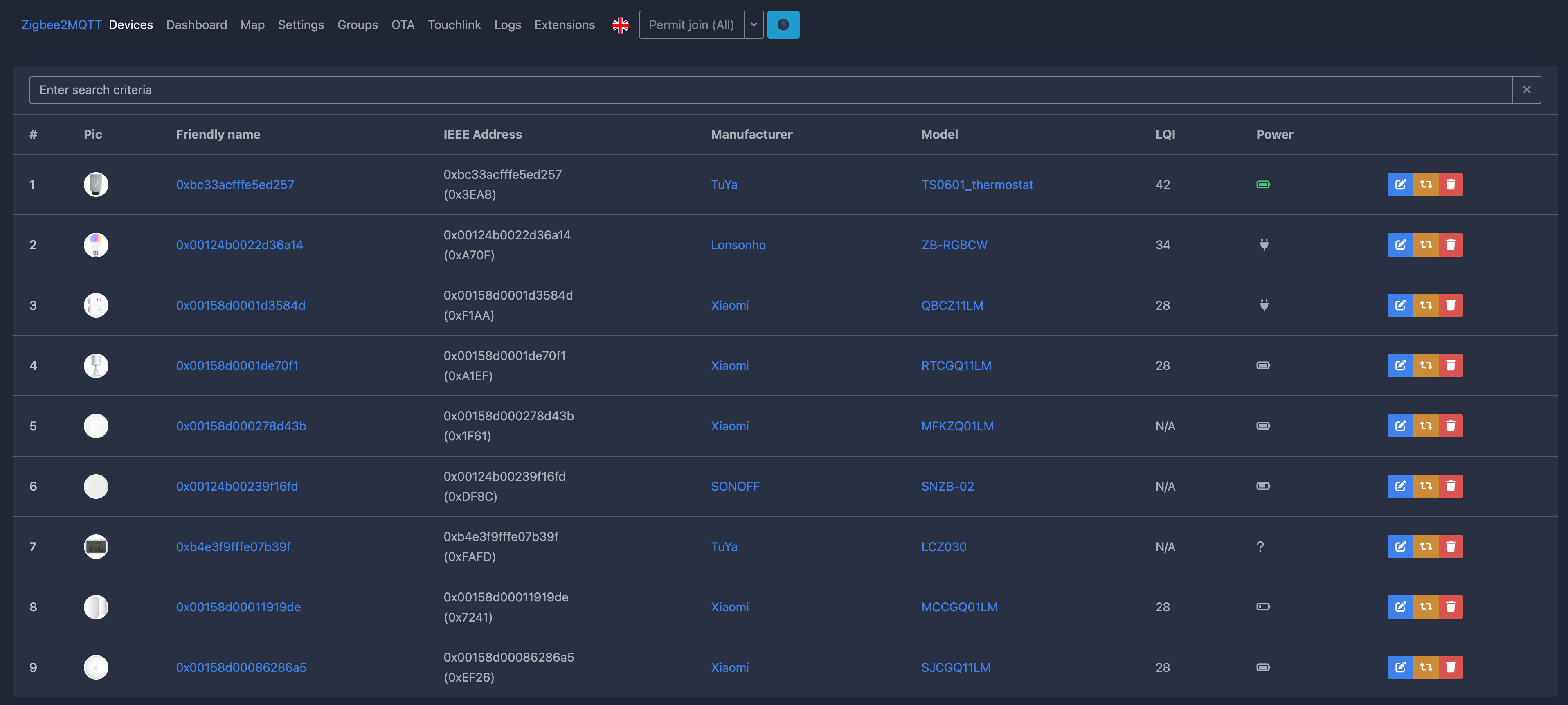Open the Dashboard tab

[x=196, y=25]
